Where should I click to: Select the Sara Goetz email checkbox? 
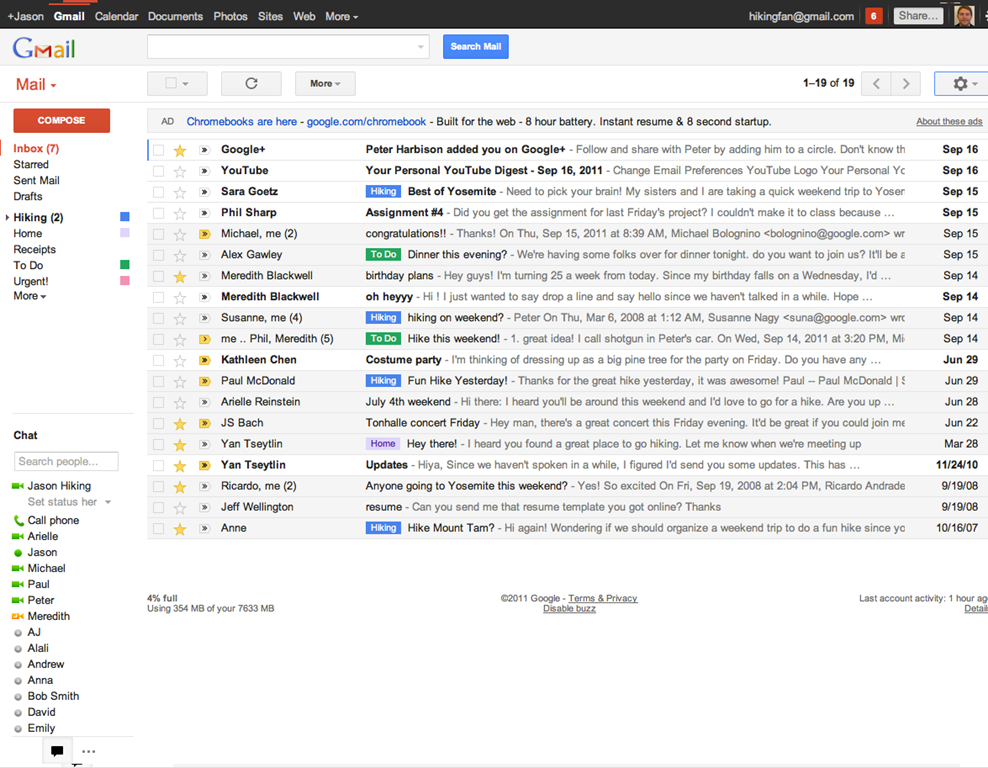pos(158,192)
